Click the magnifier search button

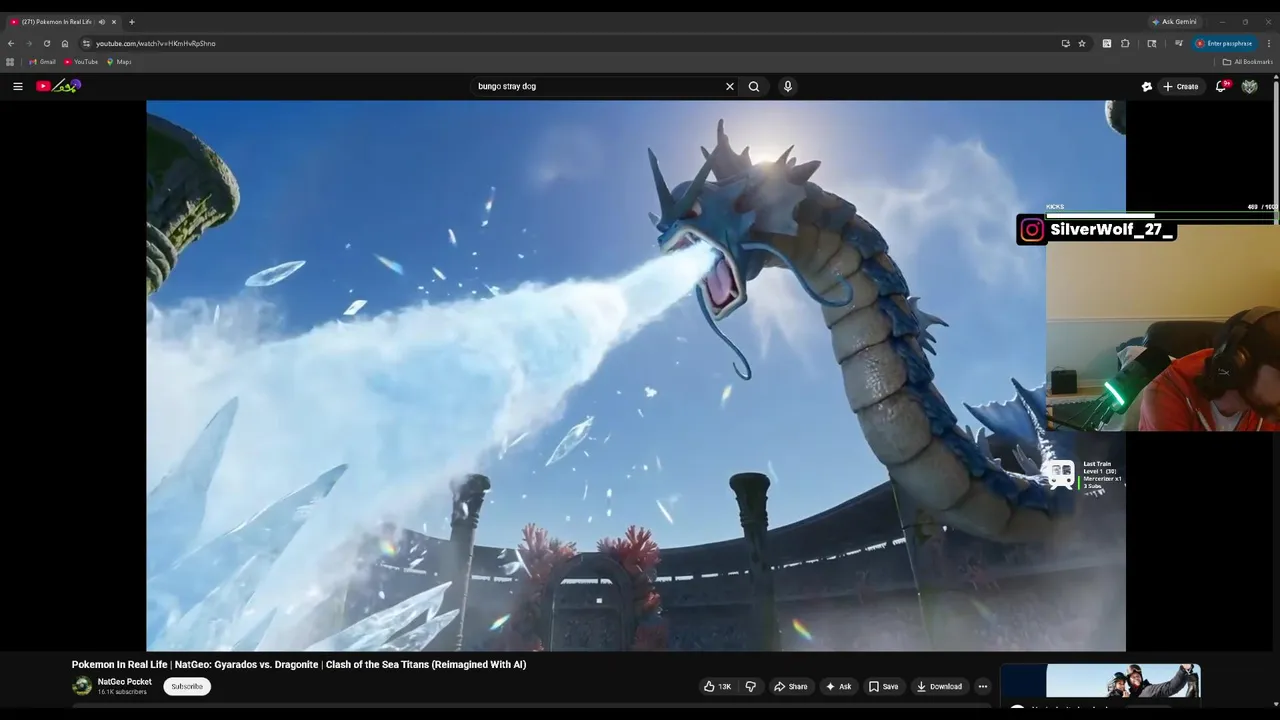click(x=754, y=86)
